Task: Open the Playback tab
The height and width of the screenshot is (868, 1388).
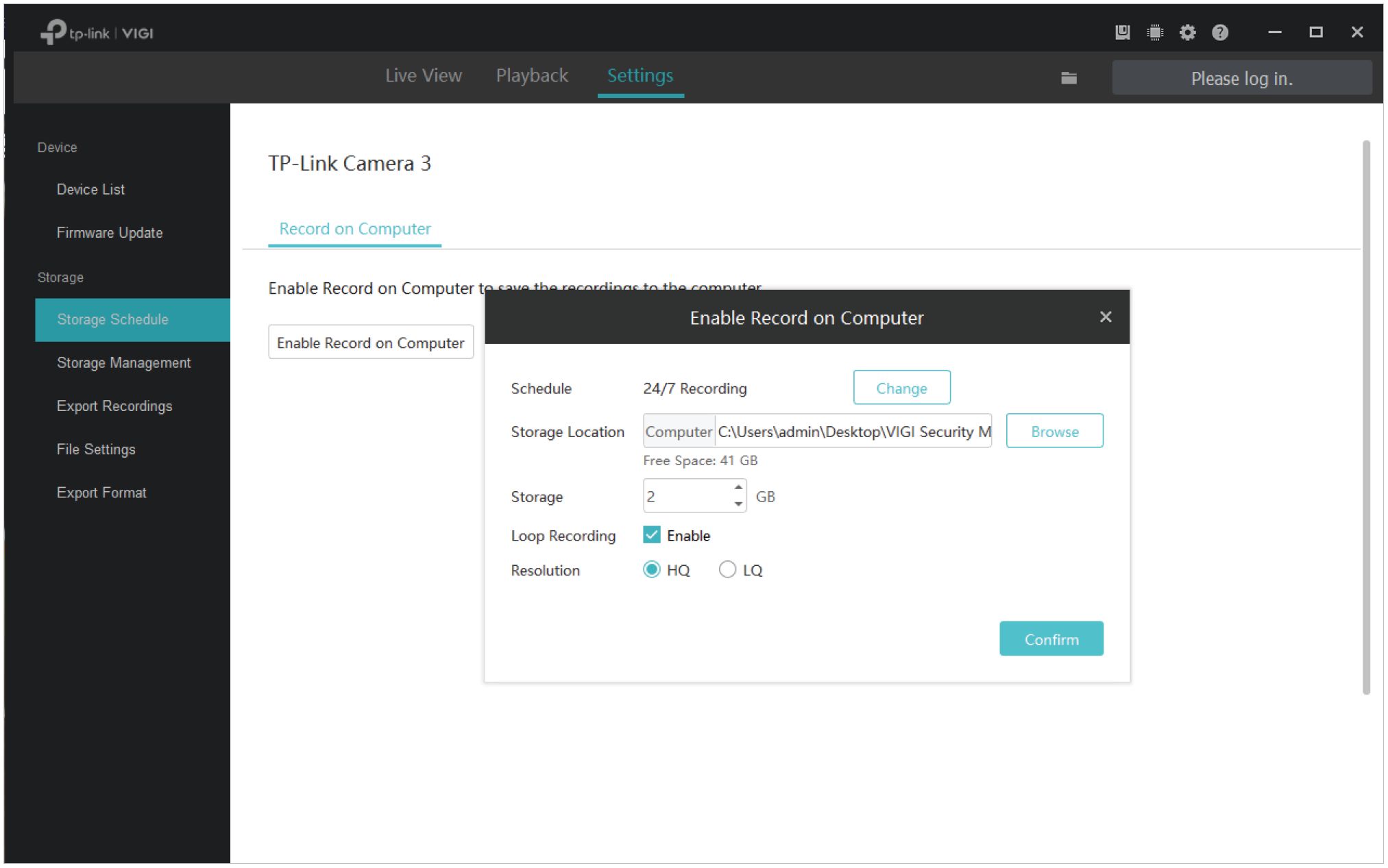Action: 532,75
